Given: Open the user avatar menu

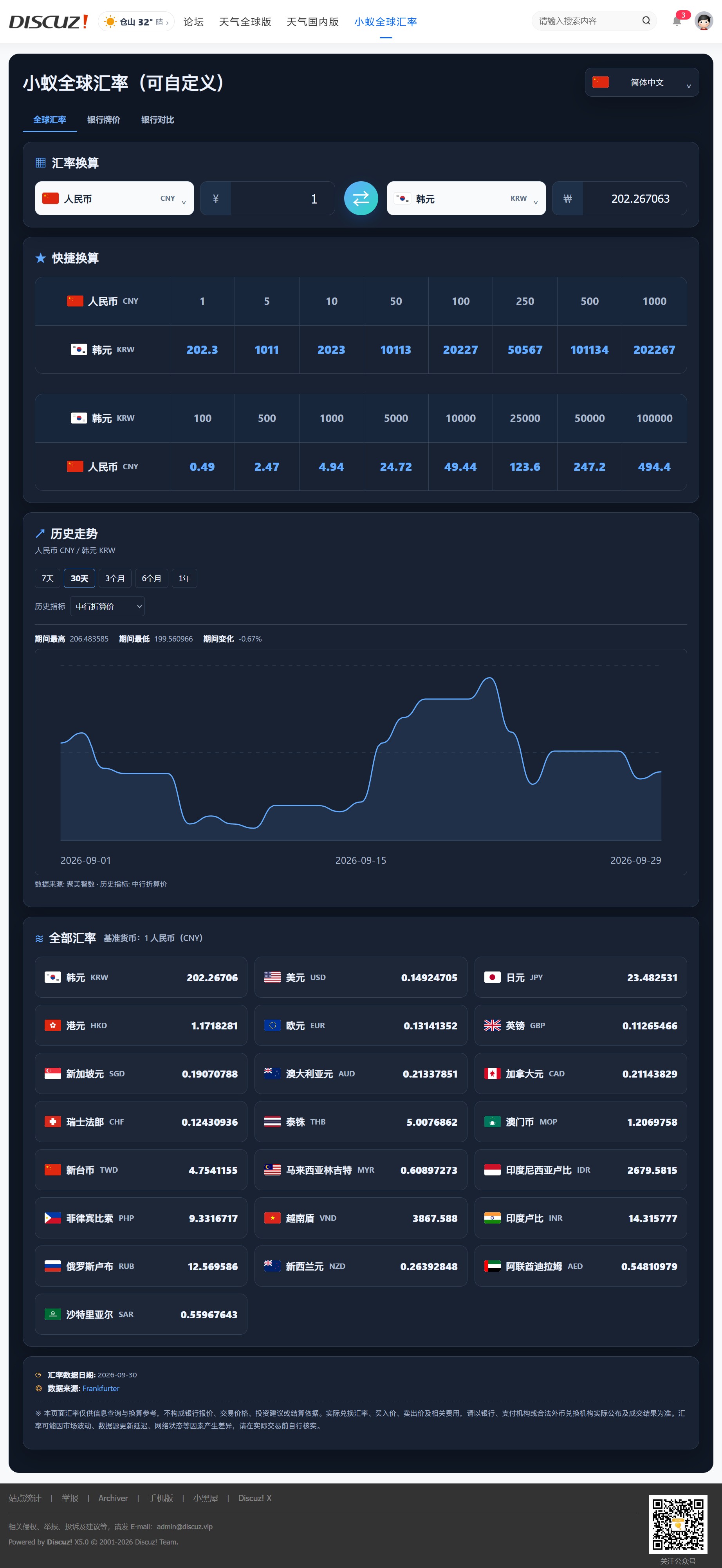Looking at the screenshot, I should pyautogui.click(x=704, y=21).
